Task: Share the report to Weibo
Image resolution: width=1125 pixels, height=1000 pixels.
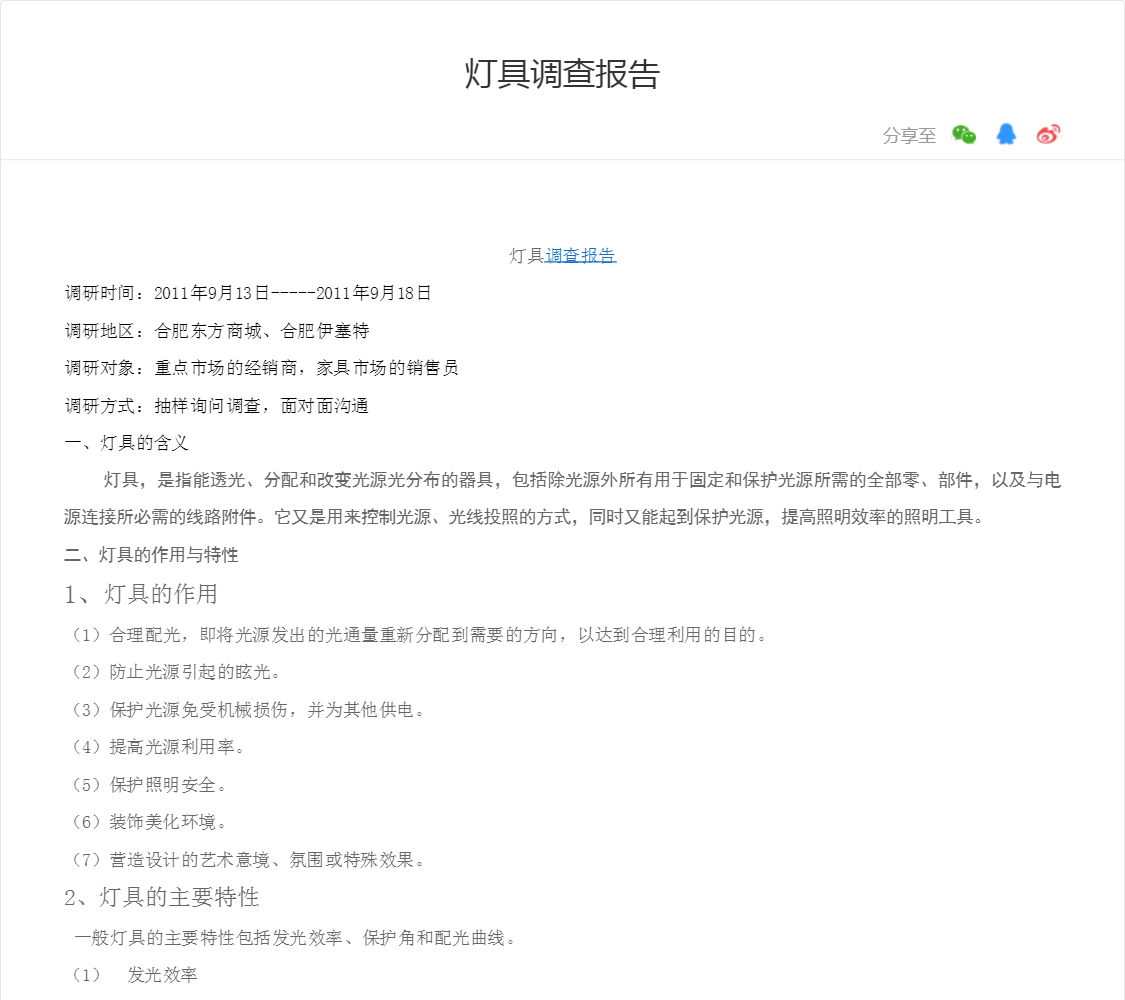Action: [1048, 134]
